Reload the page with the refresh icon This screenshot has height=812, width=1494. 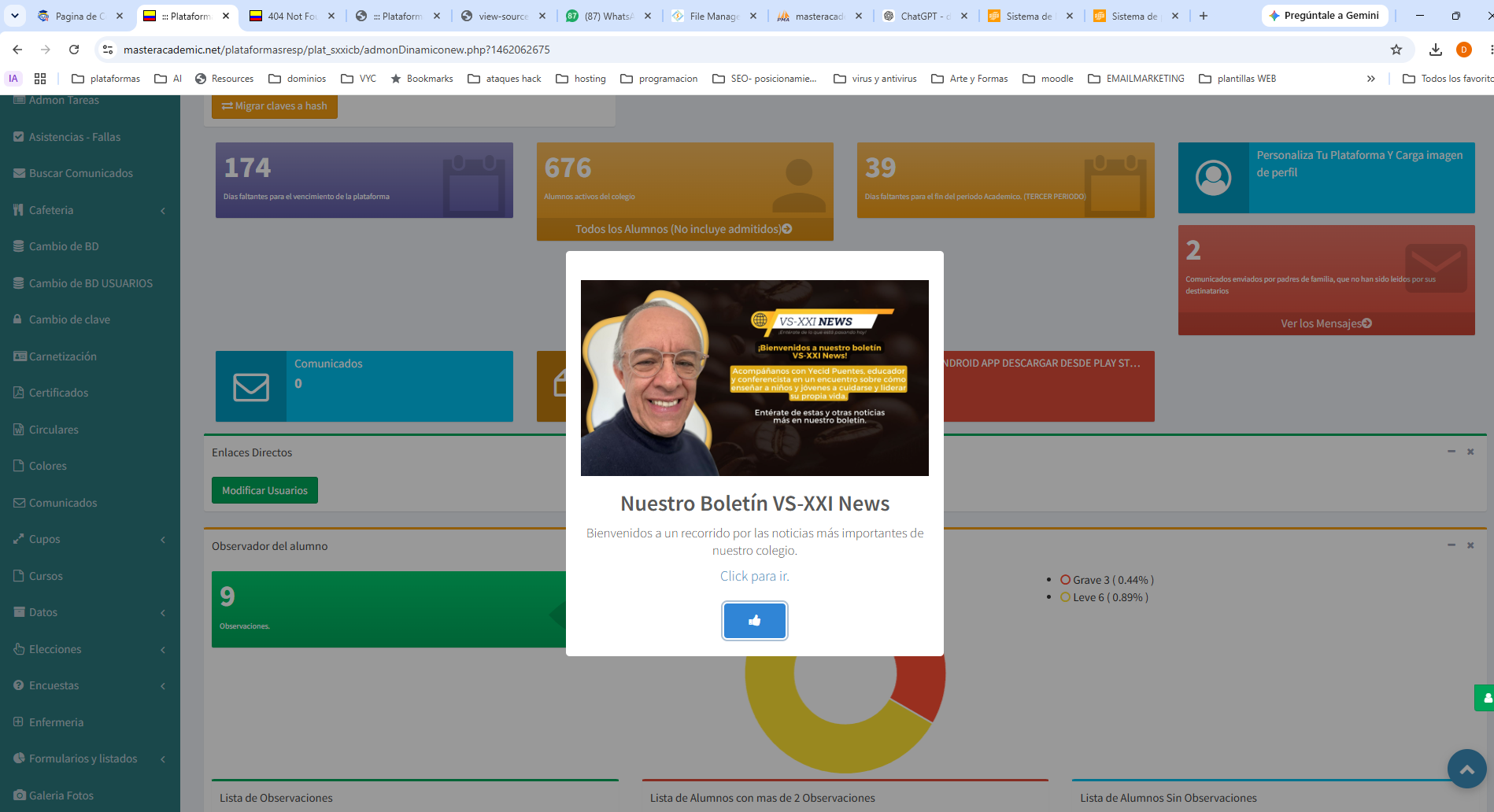(74, 50)
